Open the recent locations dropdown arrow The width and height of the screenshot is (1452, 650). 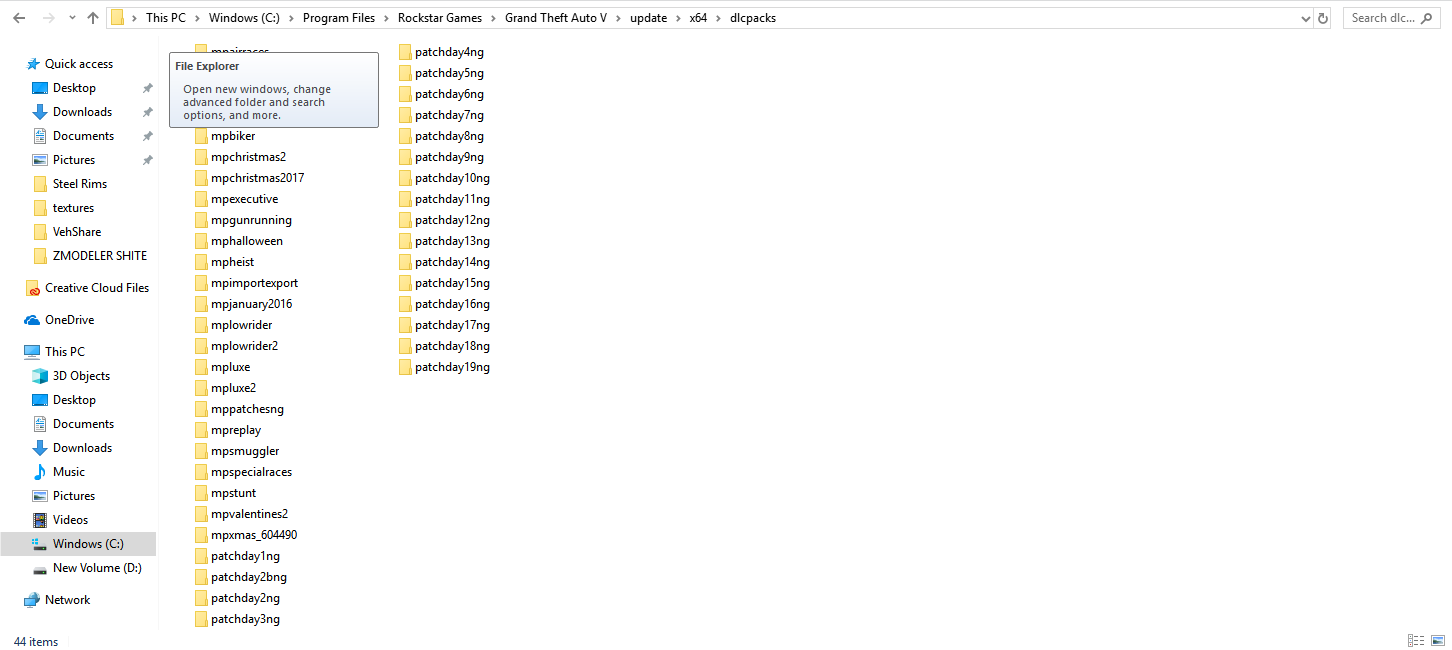[x=72, y=18]
